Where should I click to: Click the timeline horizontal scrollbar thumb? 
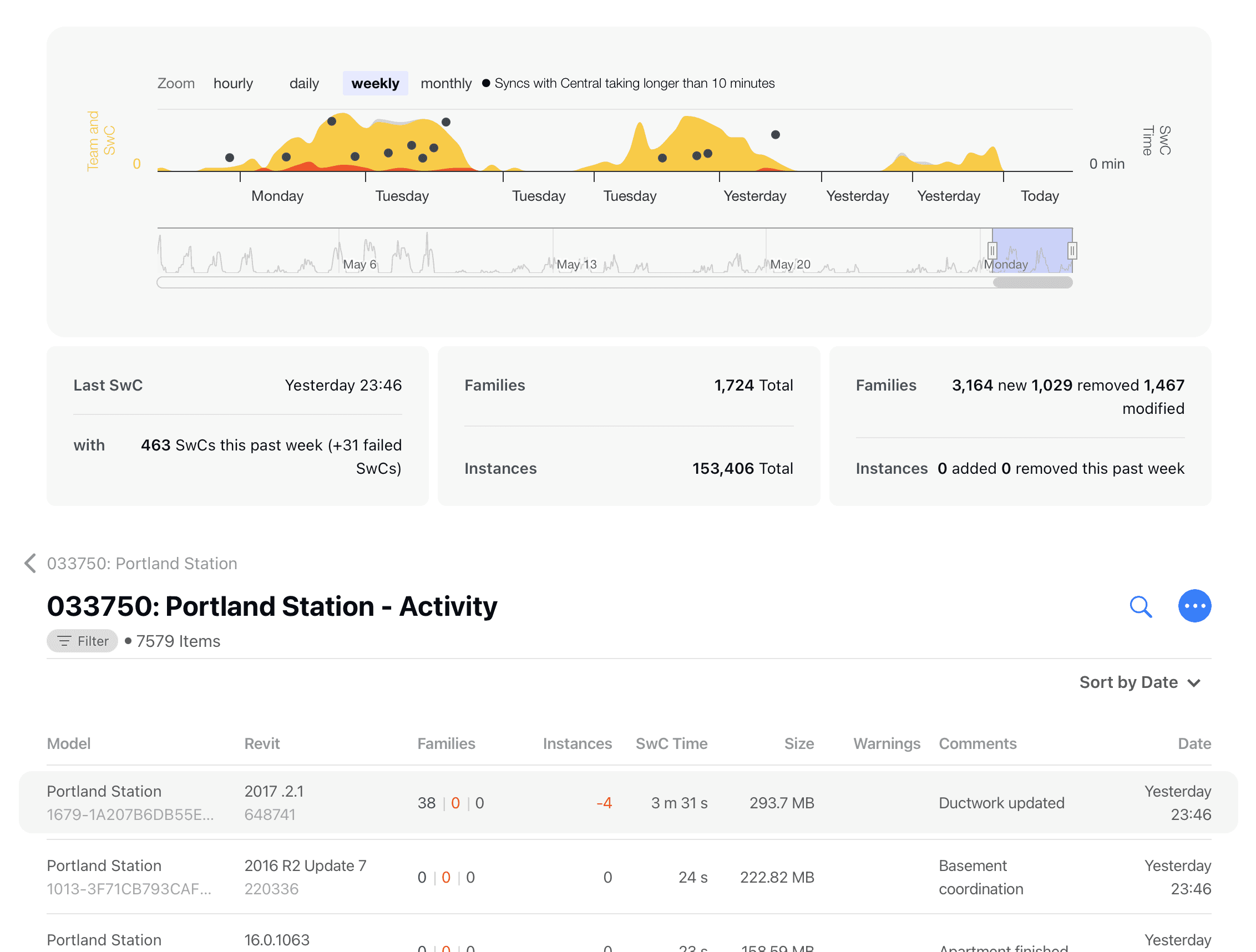click(1032, 282)
